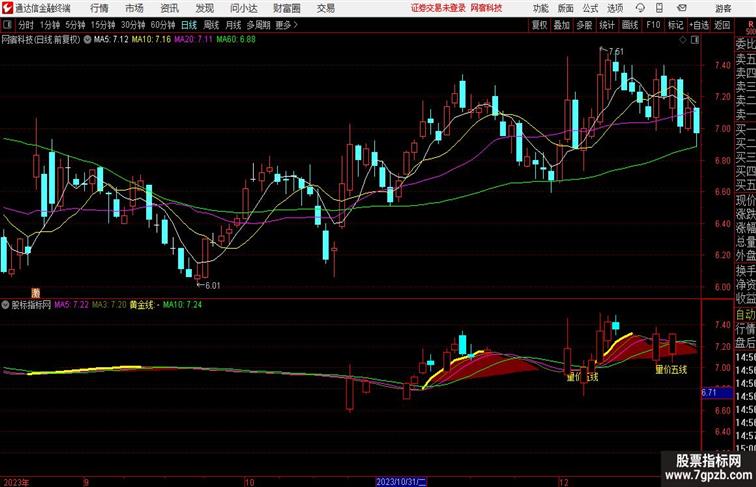Viewport: 756px width, 487px height.
Task: Expand main chart indicator dropdown beside 网宿科技
Action: click(x=87, y=40)
